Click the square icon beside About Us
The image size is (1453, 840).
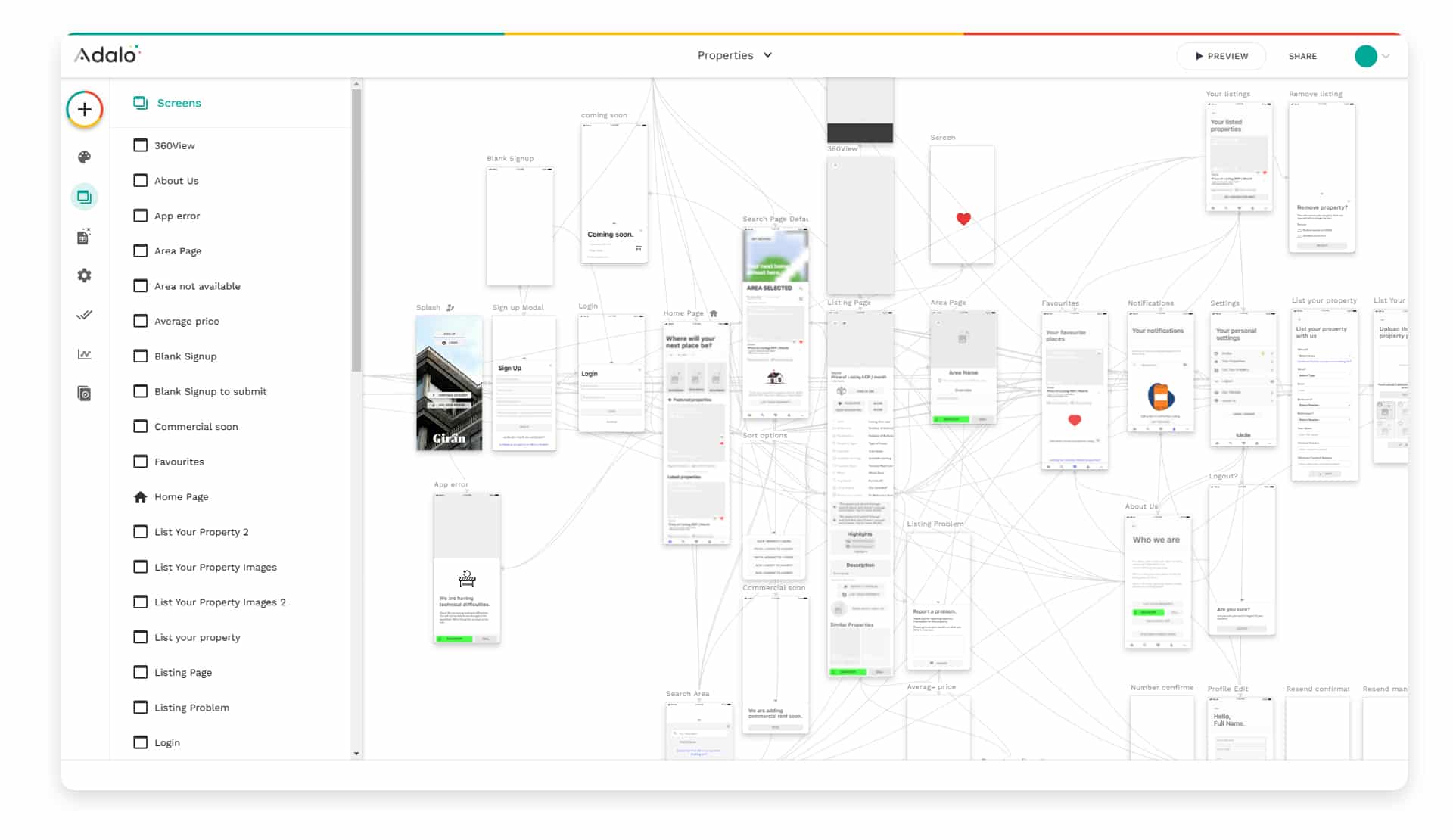[140, 180]
